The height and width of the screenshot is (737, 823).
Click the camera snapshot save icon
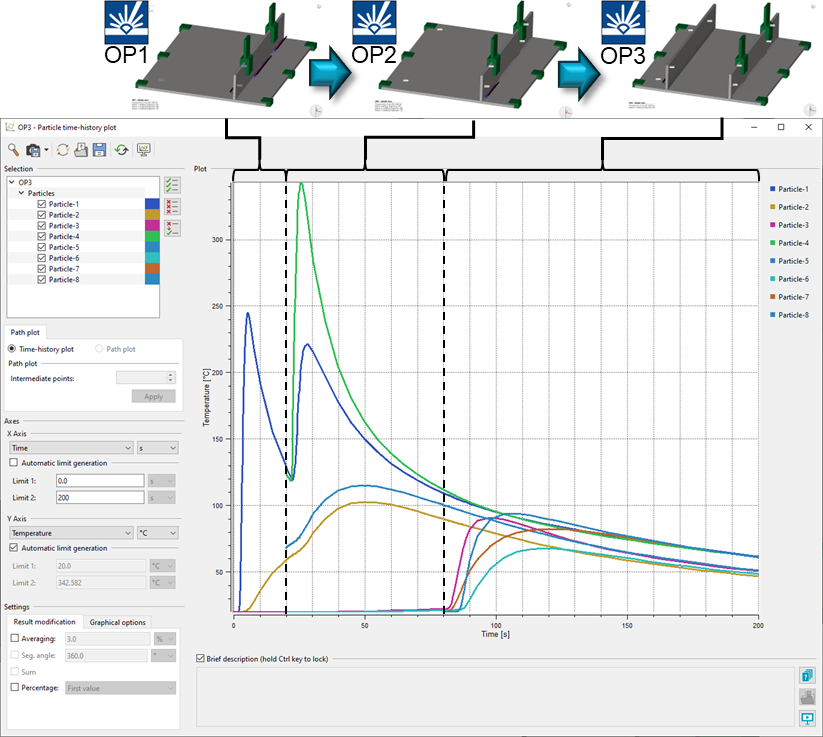[x=33, y=151]
